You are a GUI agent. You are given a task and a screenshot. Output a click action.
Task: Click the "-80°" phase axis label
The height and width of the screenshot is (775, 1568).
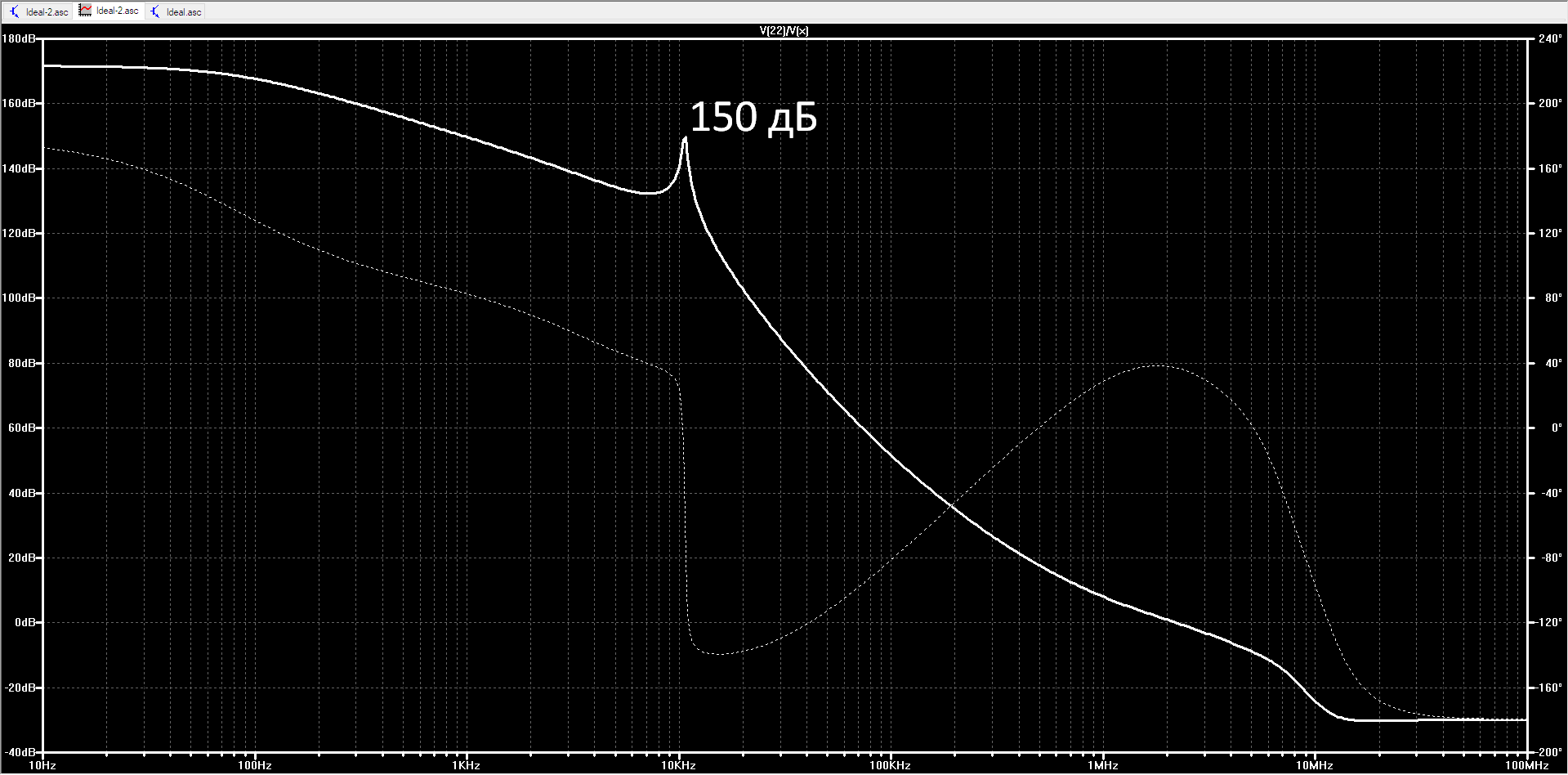point(1552,558)
